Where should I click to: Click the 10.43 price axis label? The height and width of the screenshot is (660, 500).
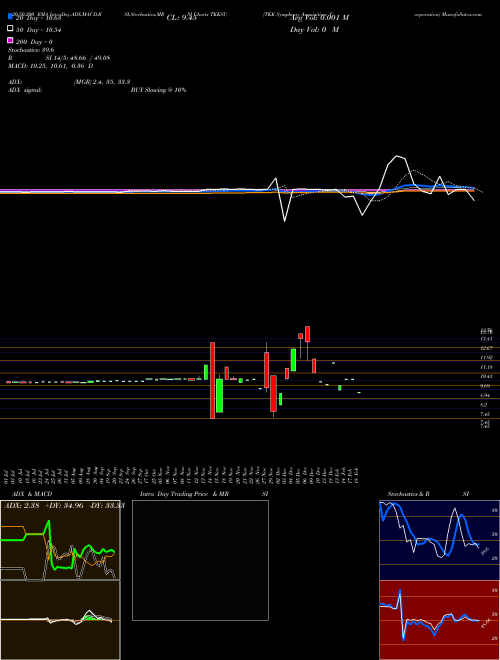click(486, 376)
